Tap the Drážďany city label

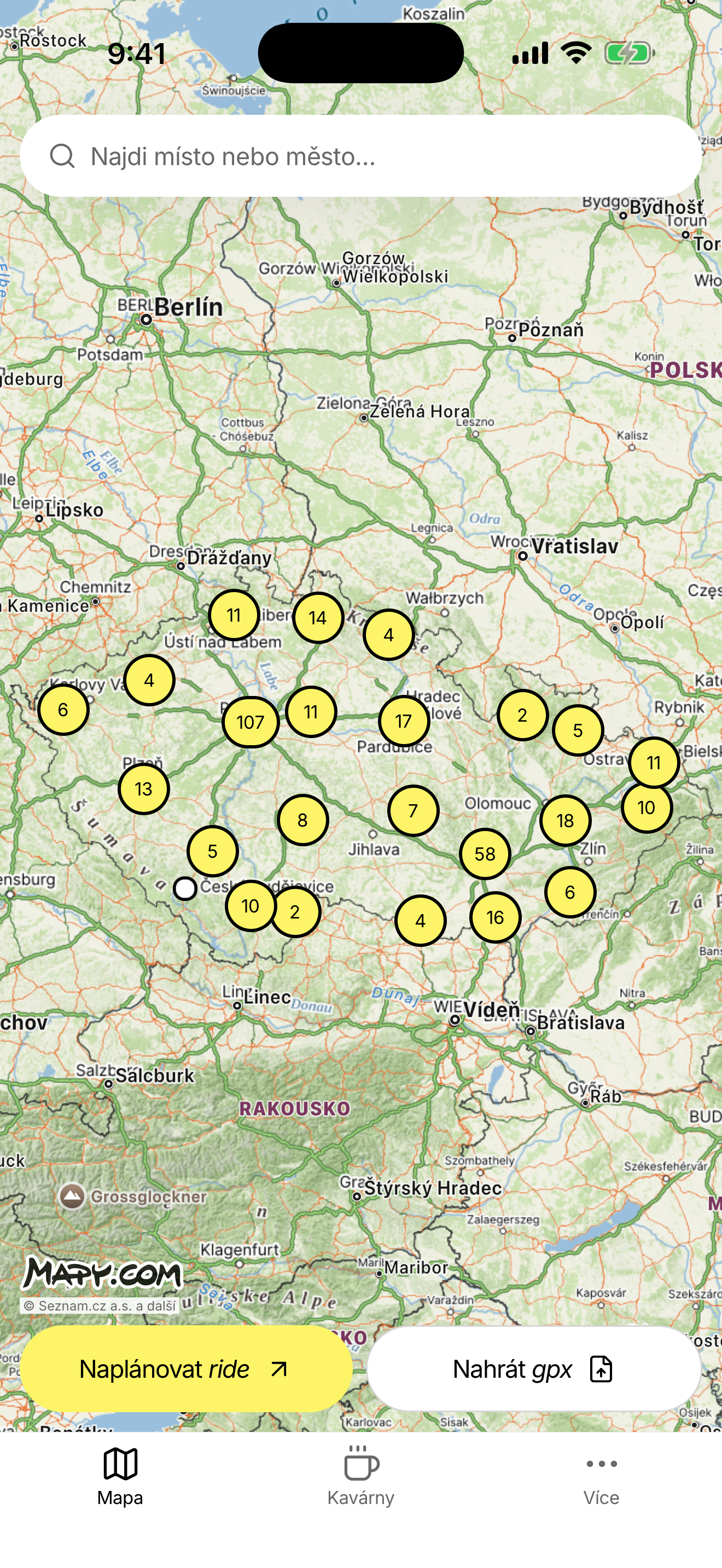(x=230, y=558)
